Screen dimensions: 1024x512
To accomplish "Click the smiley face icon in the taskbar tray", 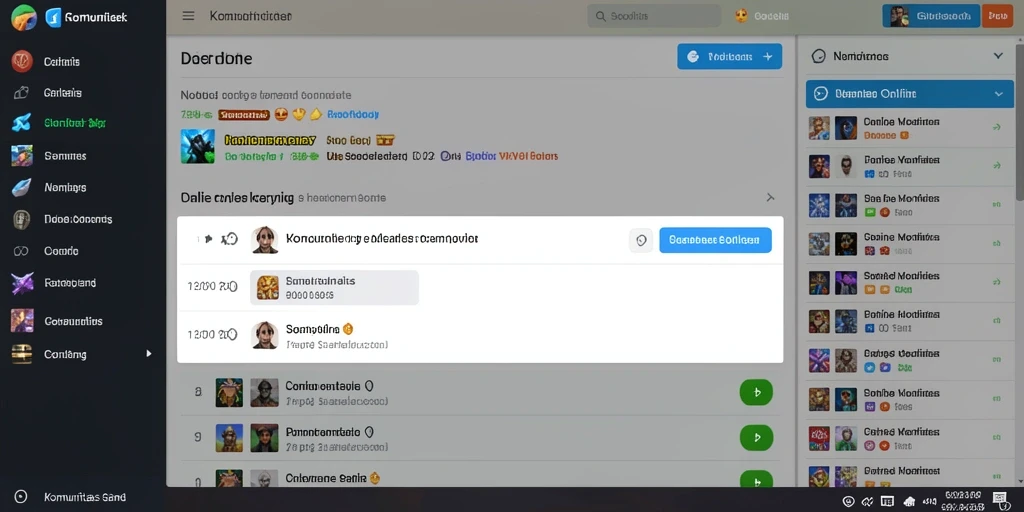I will click(x=848, y=502).
